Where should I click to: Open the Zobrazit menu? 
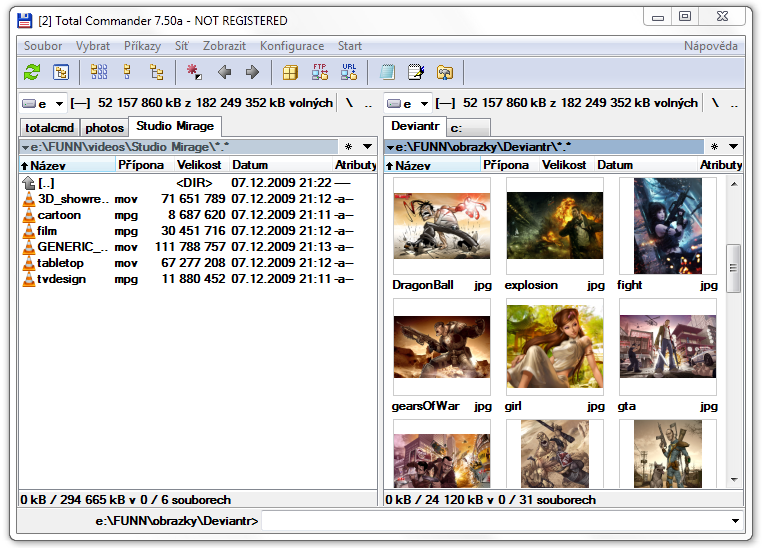pyautogui.click(x=225, y=46)
